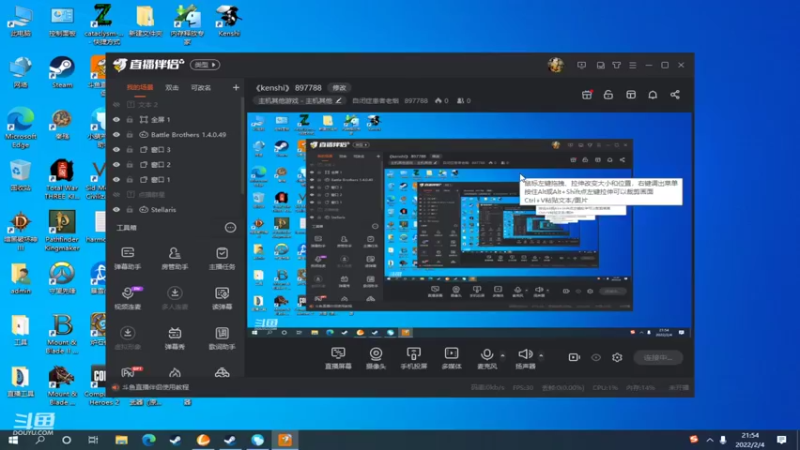Click the source list scrollbar
The image size is (800, 450).
point(242,148)
